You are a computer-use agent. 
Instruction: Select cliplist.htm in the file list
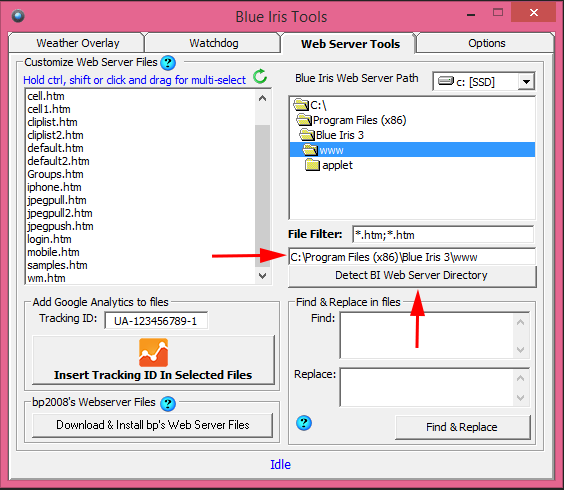(53, 122)
